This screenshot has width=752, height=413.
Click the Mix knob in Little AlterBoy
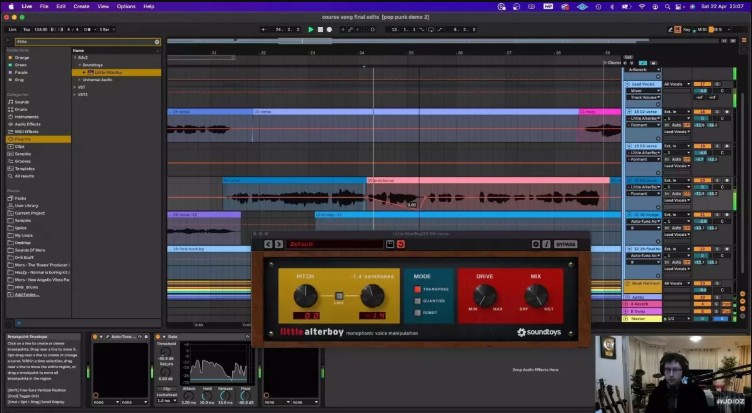coord(536,295)
